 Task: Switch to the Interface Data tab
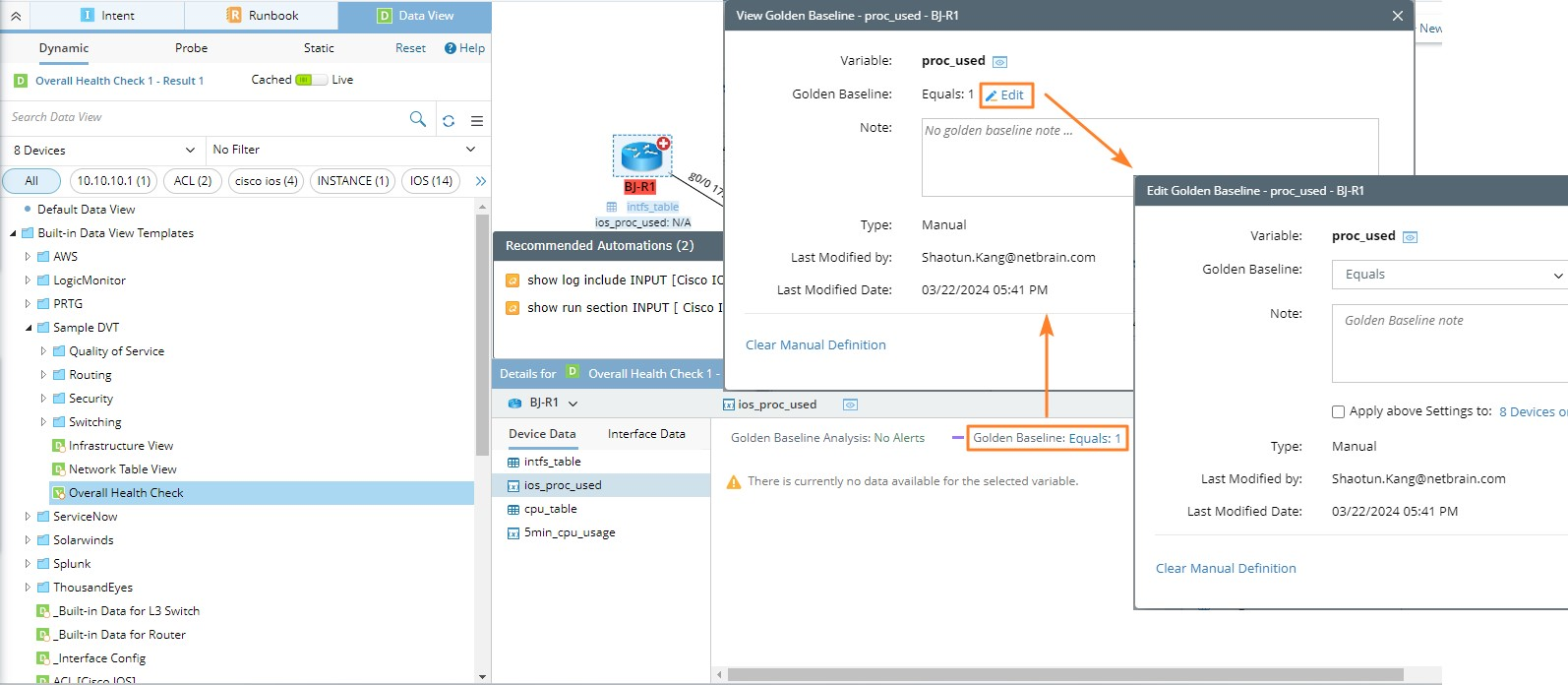(645, 434)
